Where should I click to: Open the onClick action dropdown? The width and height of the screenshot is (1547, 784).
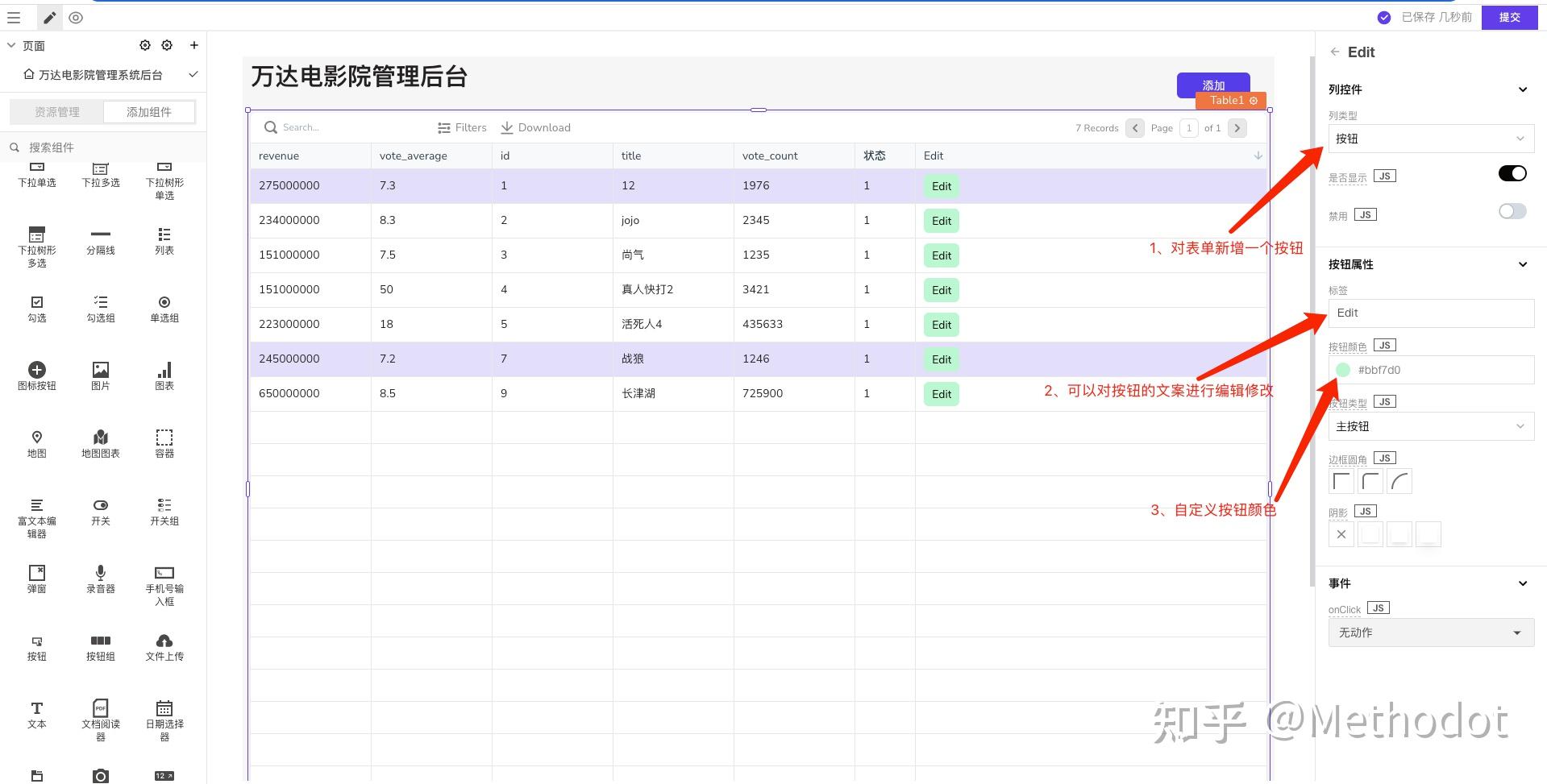point(1431,633)
